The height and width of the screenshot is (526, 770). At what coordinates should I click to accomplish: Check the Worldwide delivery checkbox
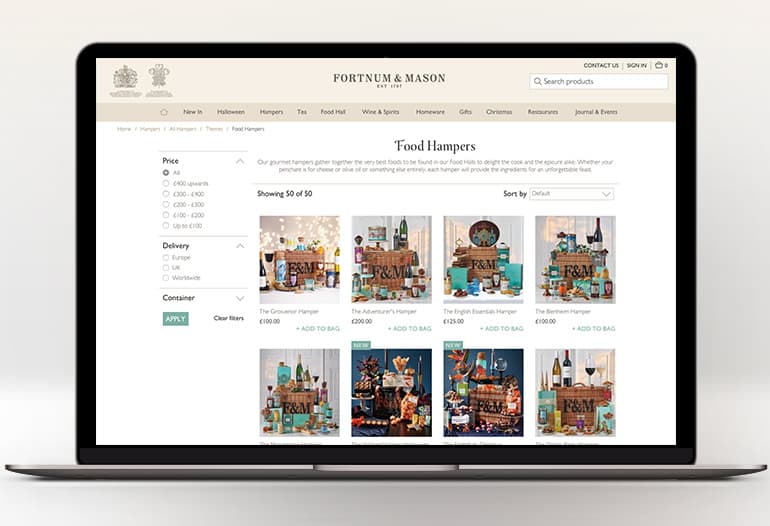(165, 278)
